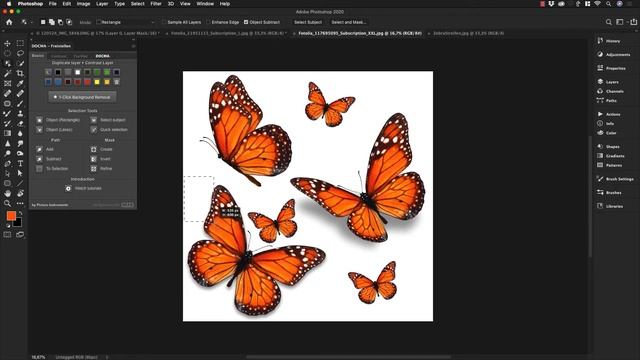Click the Quick selection icon in DOCMA panel
640x360 pixels.
point(94,129)
